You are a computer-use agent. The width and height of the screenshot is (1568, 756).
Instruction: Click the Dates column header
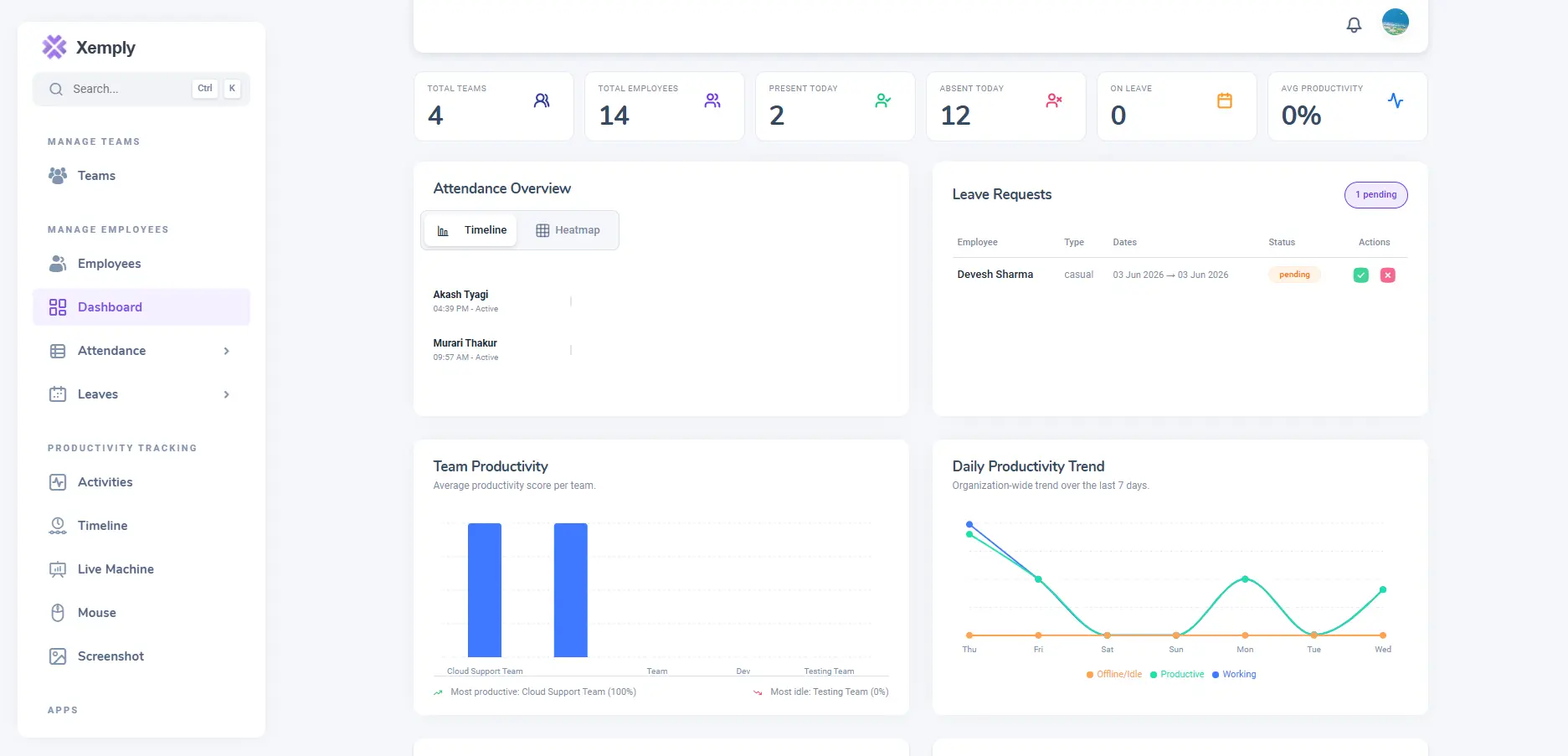click(x=1124, y=243)
